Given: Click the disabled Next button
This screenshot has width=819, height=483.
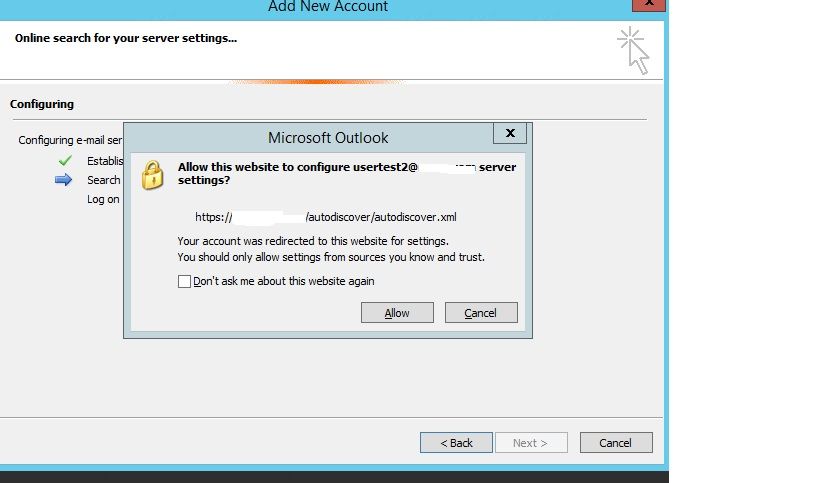Looking at the screenshot, I should 531,443.
